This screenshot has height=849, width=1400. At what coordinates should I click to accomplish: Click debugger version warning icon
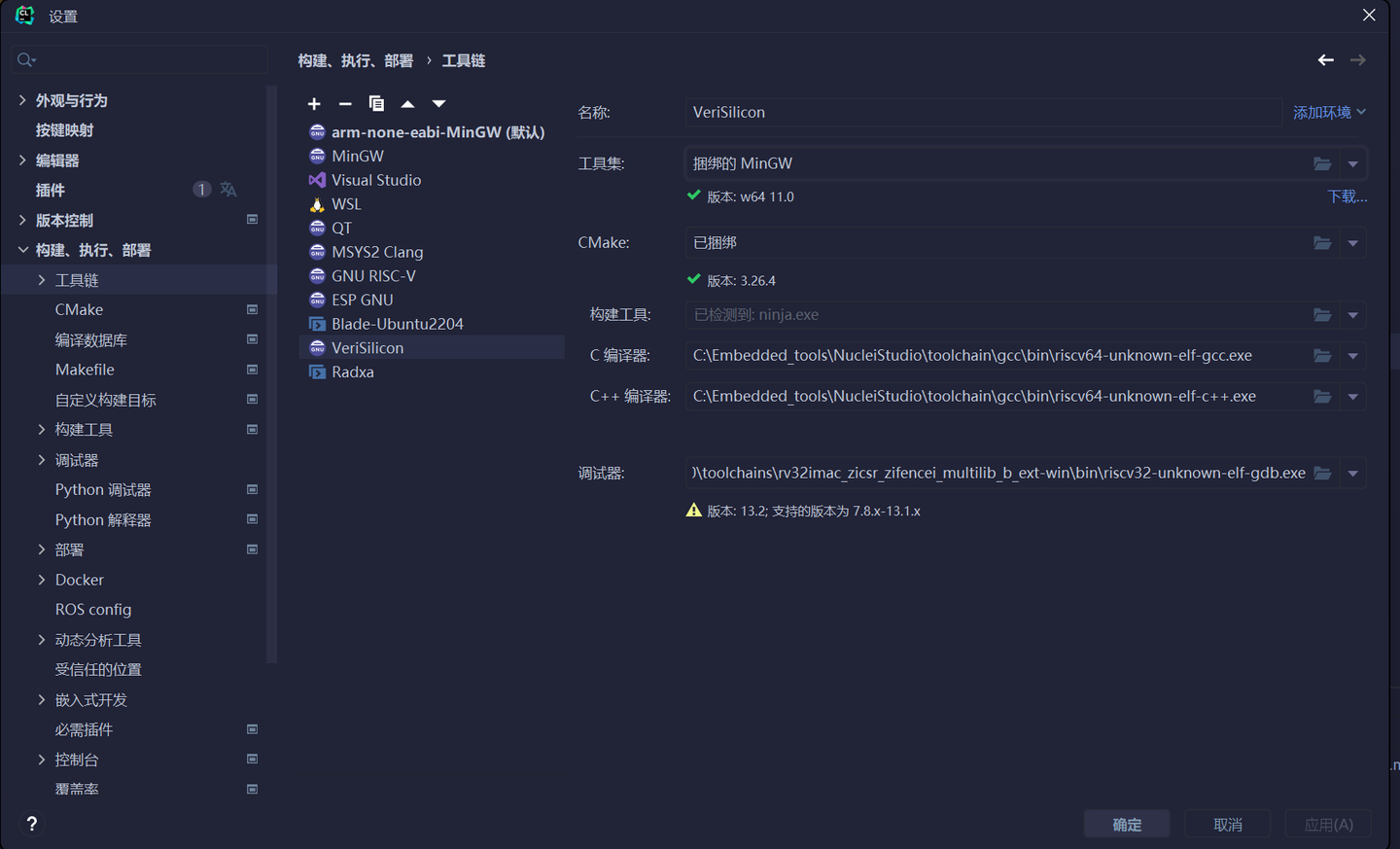pyautogui.click(x=694, y=511)
